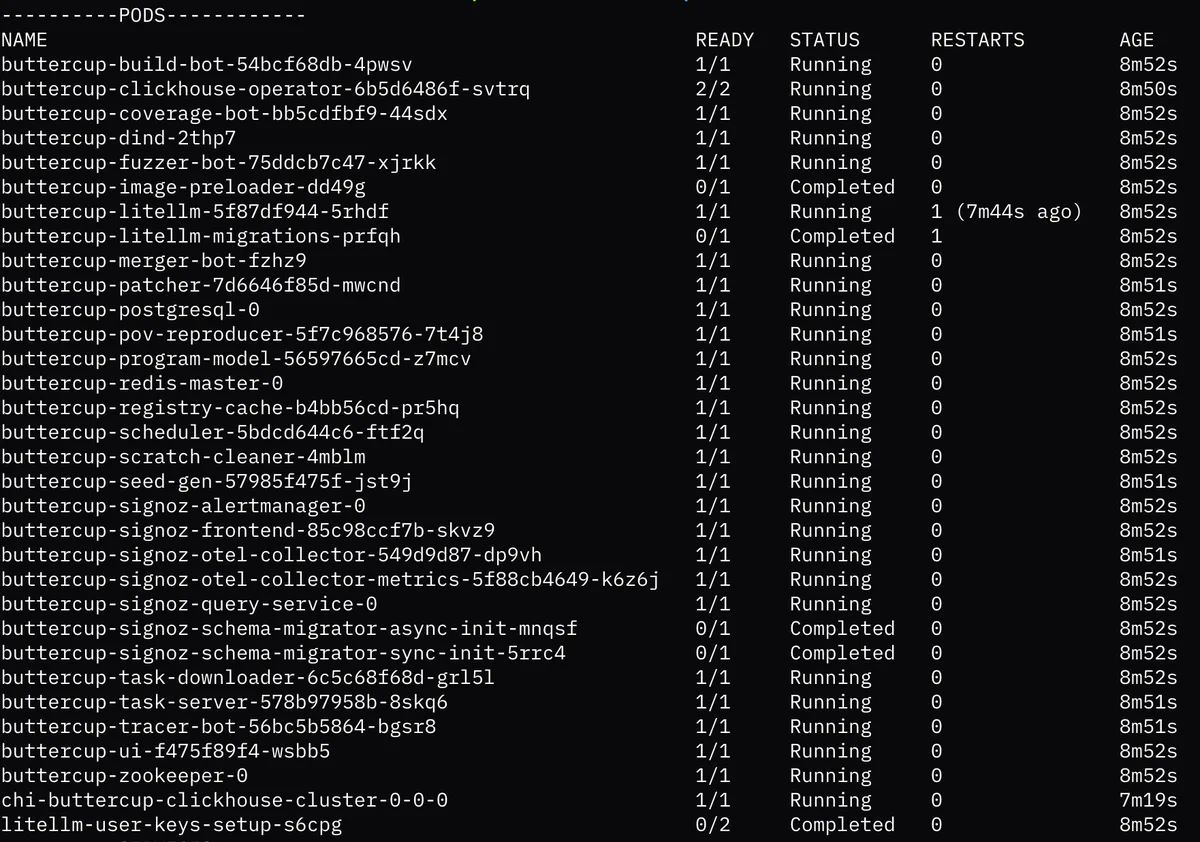Screen dimensions: 1200x842
Task: Click the 2/2 ready value for clickhouse-operator
Action: point(713,89)
